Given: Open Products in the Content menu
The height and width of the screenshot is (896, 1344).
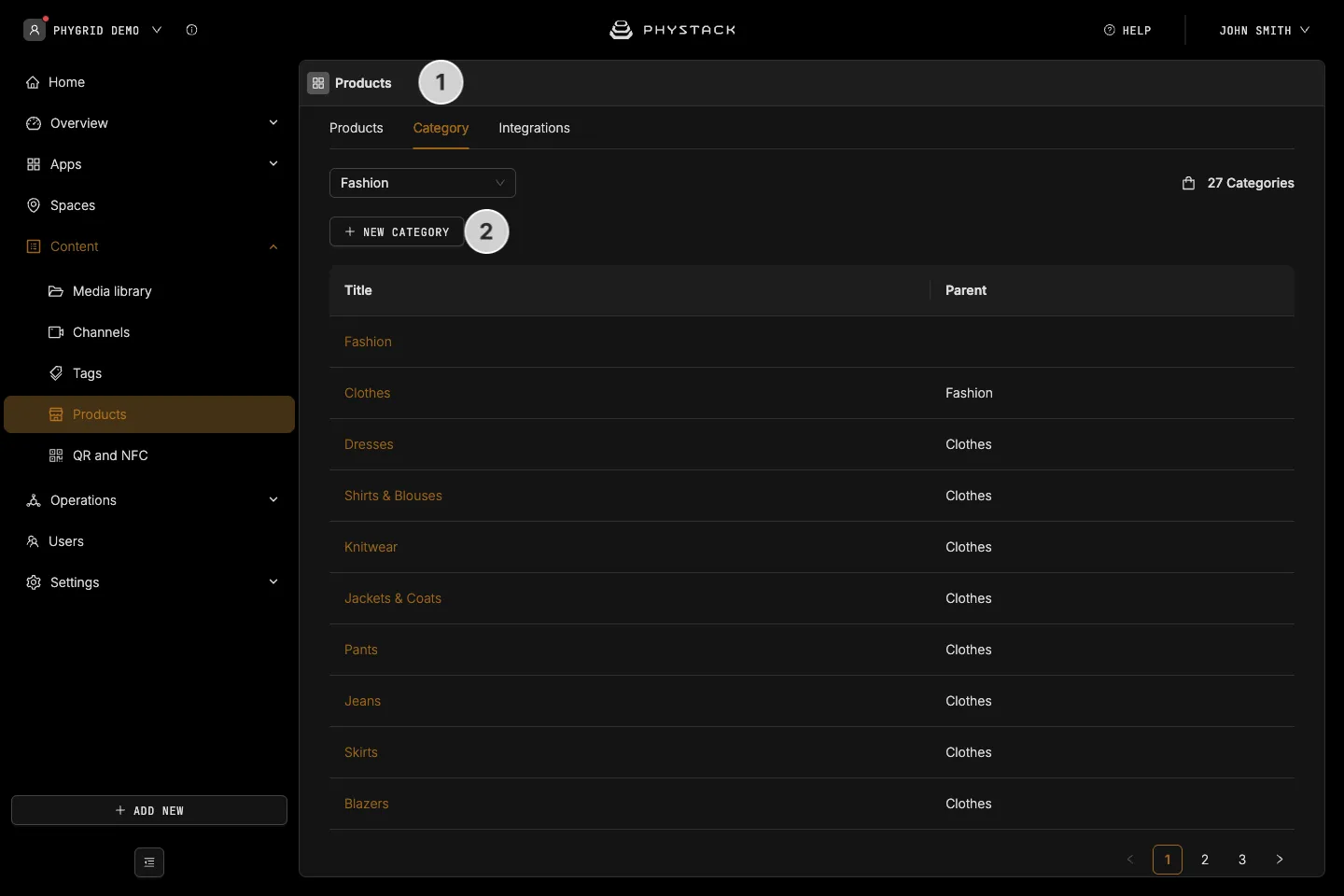Looking at the screenshot, I should click(x=149, y=414).
